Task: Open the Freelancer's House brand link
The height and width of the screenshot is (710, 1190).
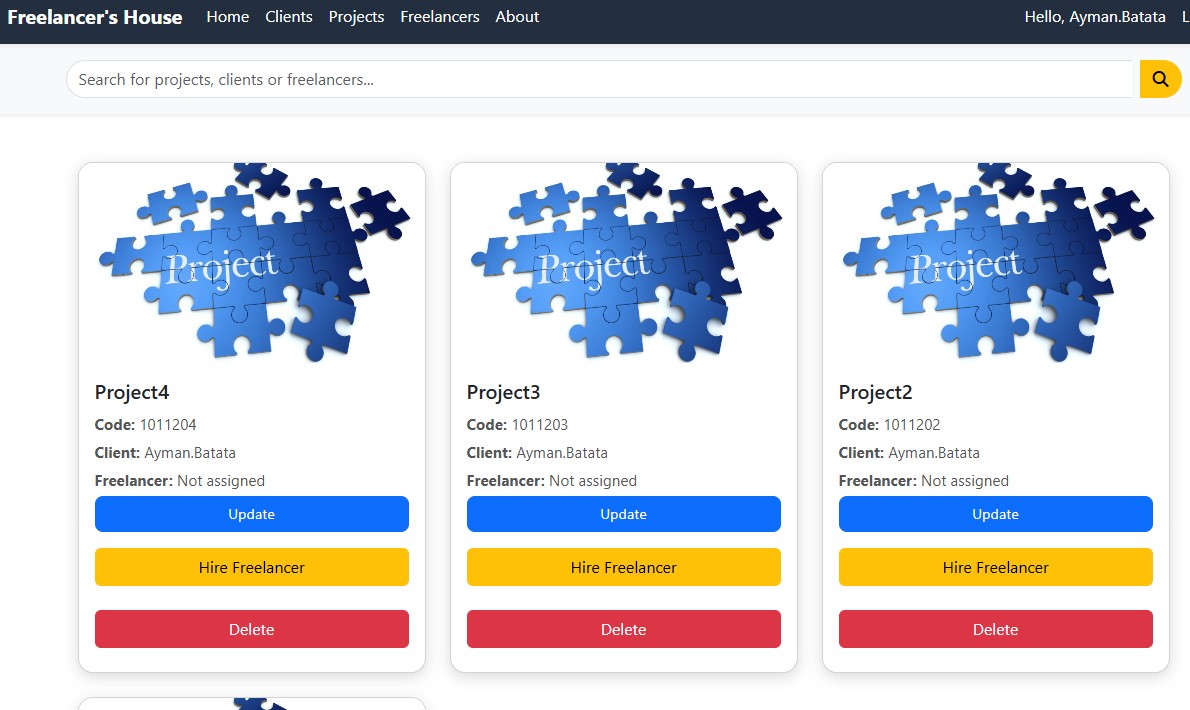Action: (x=95, y=17)
